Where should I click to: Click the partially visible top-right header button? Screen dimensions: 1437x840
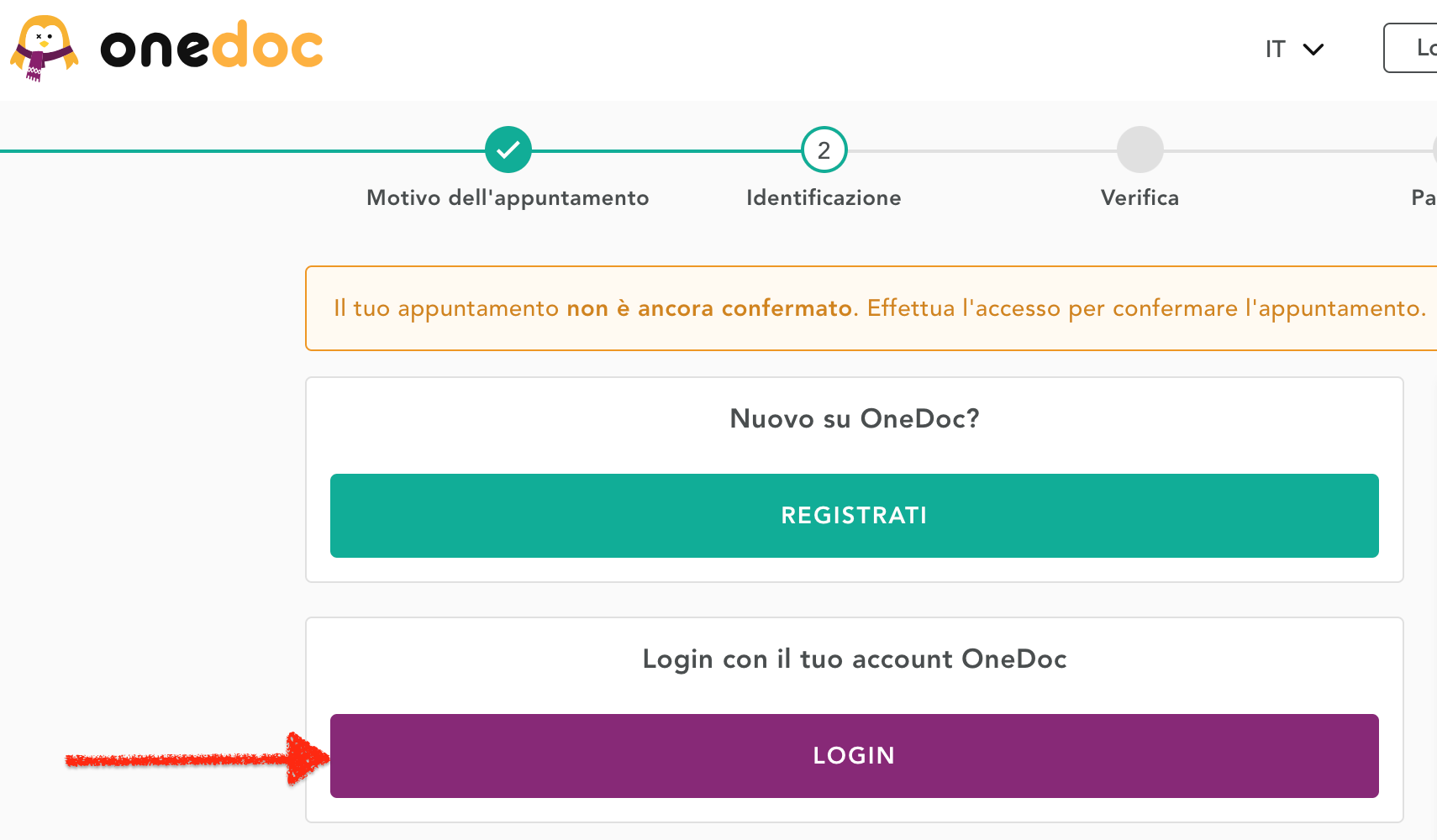(1413, 48)
